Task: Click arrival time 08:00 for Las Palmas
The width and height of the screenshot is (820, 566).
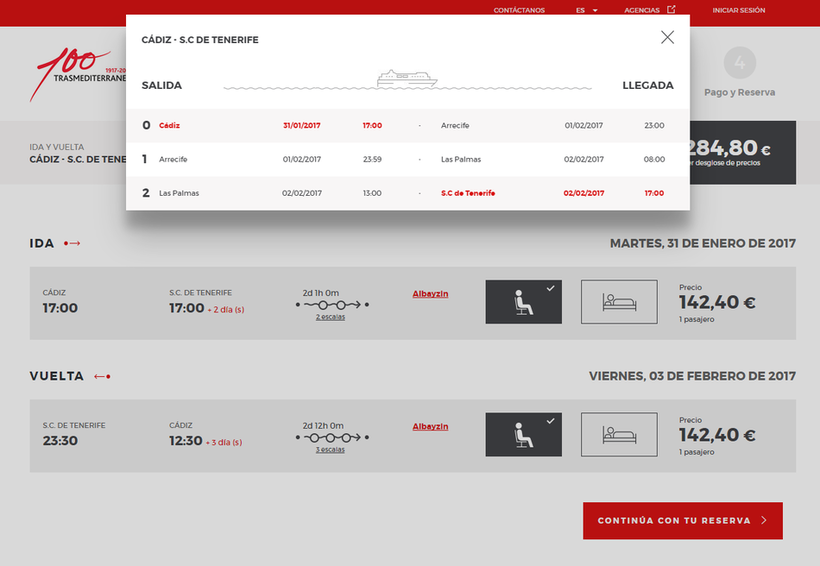Action: [654, 159]
